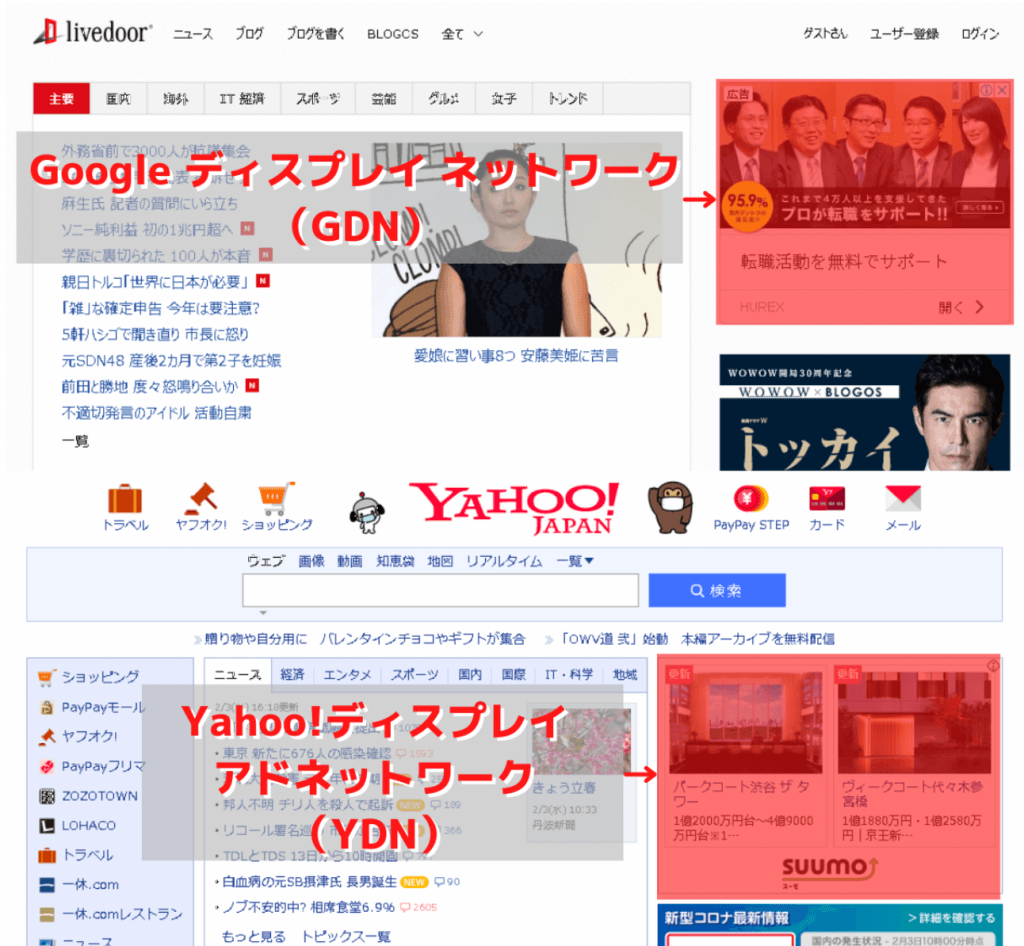The image size is (1024, 946).
Task: Select the スポーツ livedoor tab
Action: point(318,99)
